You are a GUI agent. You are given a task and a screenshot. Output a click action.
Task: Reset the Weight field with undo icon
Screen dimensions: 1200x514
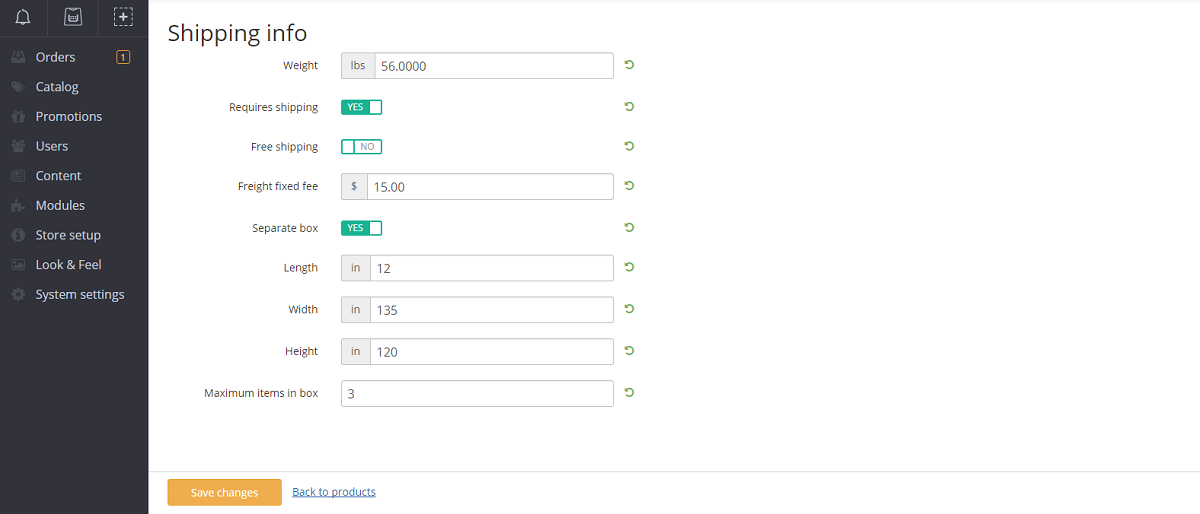[629, 65]
